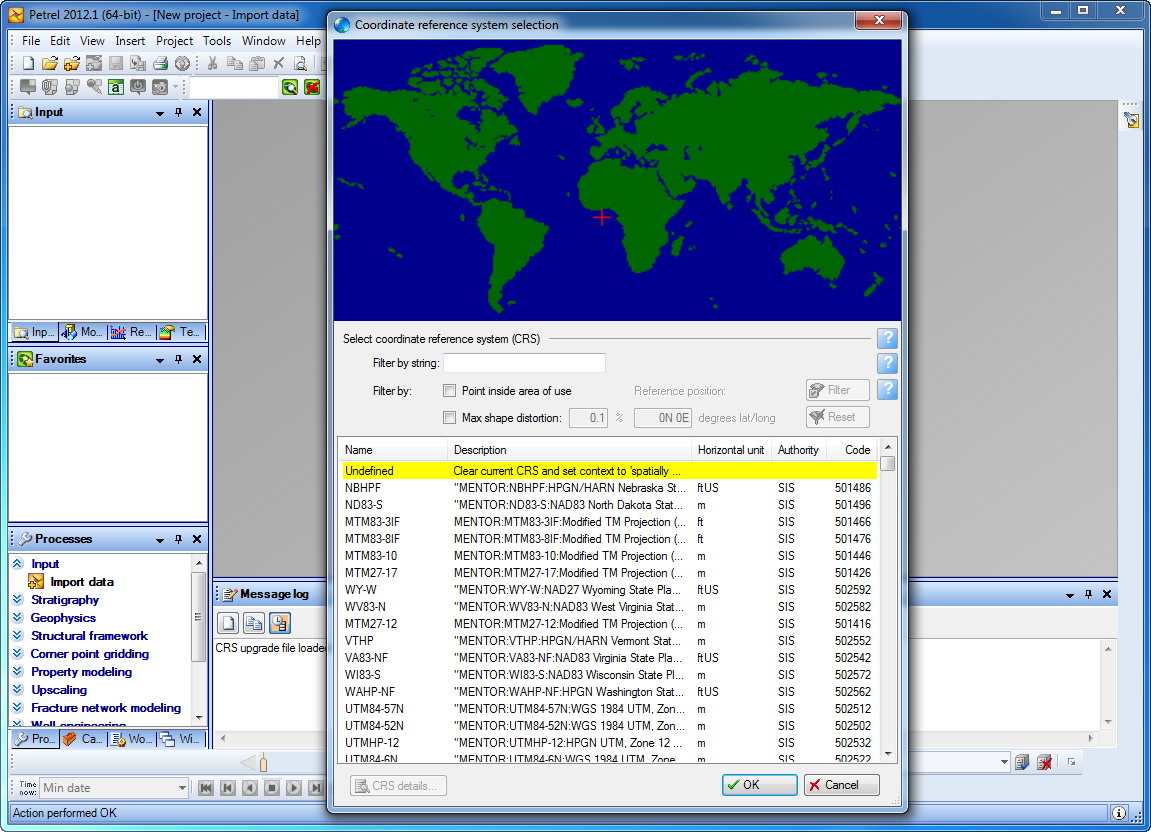
Task: Click the time slider handle
Action: point(263,763)
